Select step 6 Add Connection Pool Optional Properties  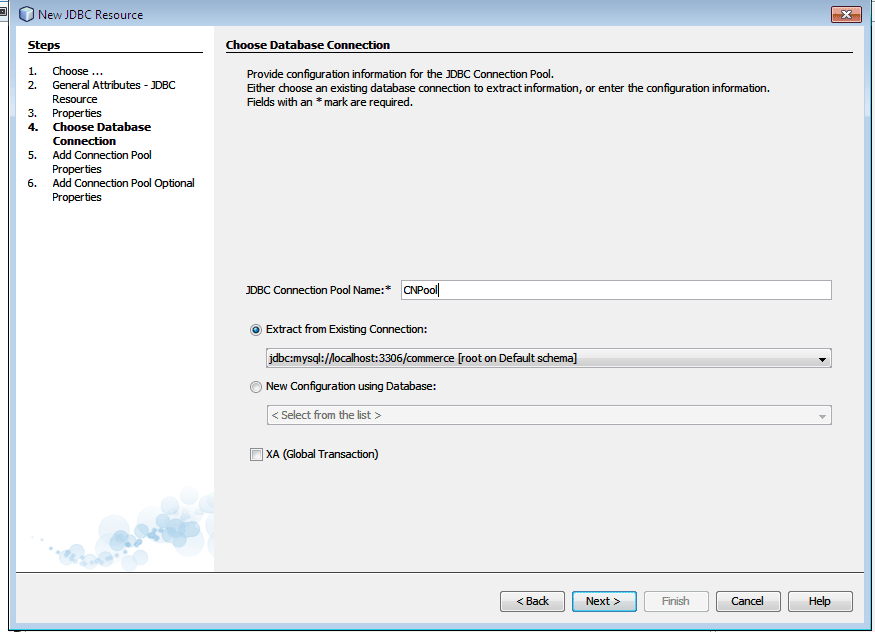tap(123, 190)
